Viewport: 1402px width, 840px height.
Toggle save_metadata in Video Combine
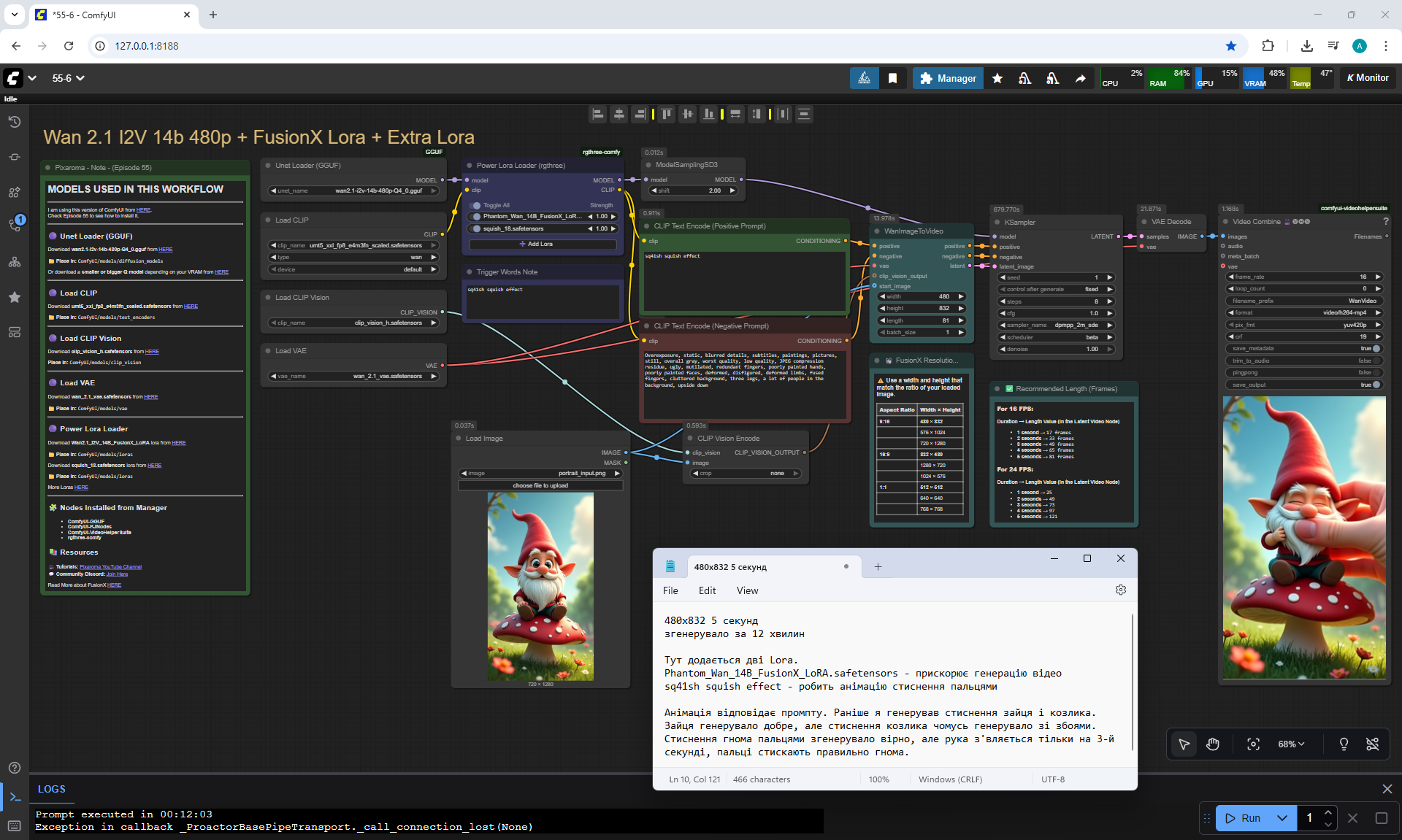pos(1376,348)
